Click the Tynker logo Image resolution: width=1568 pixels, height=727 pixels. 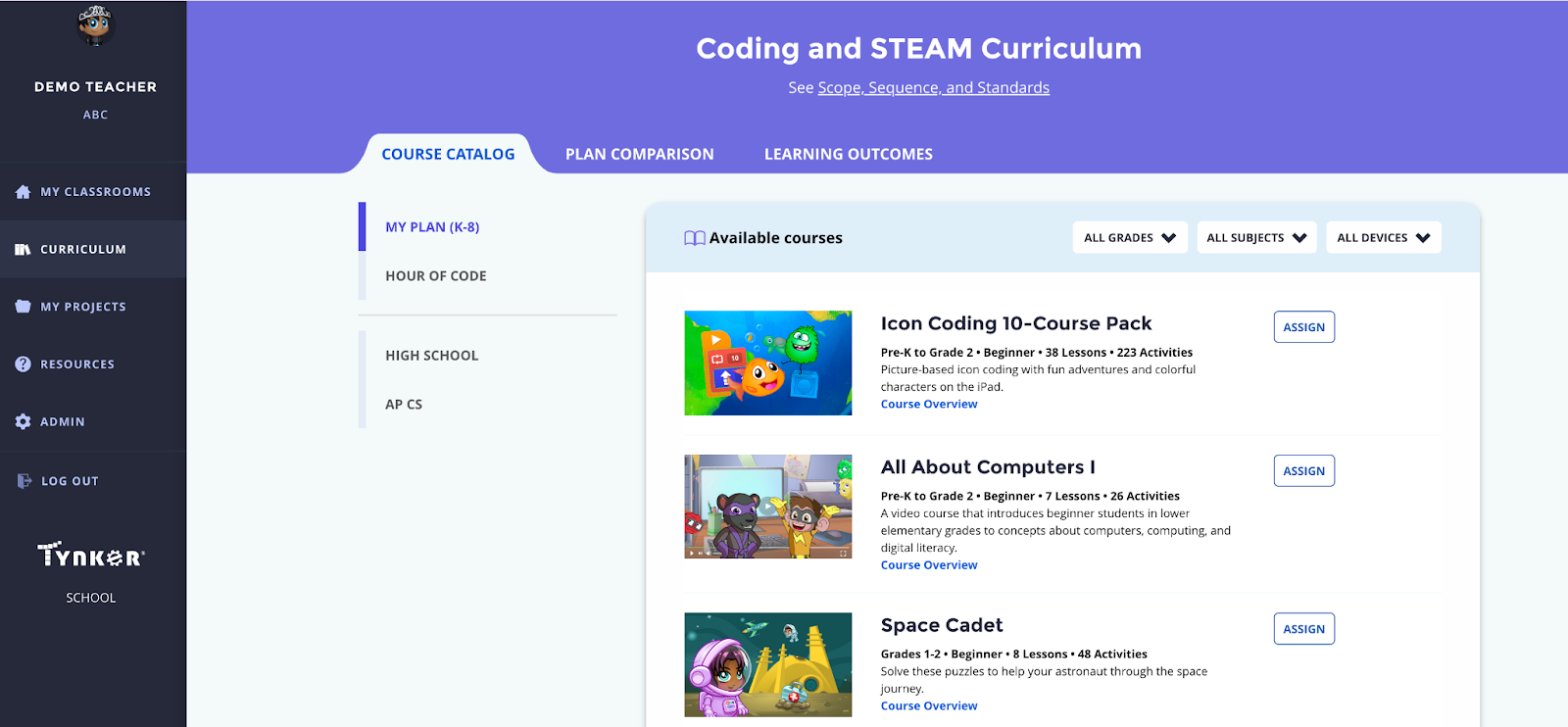91,555
